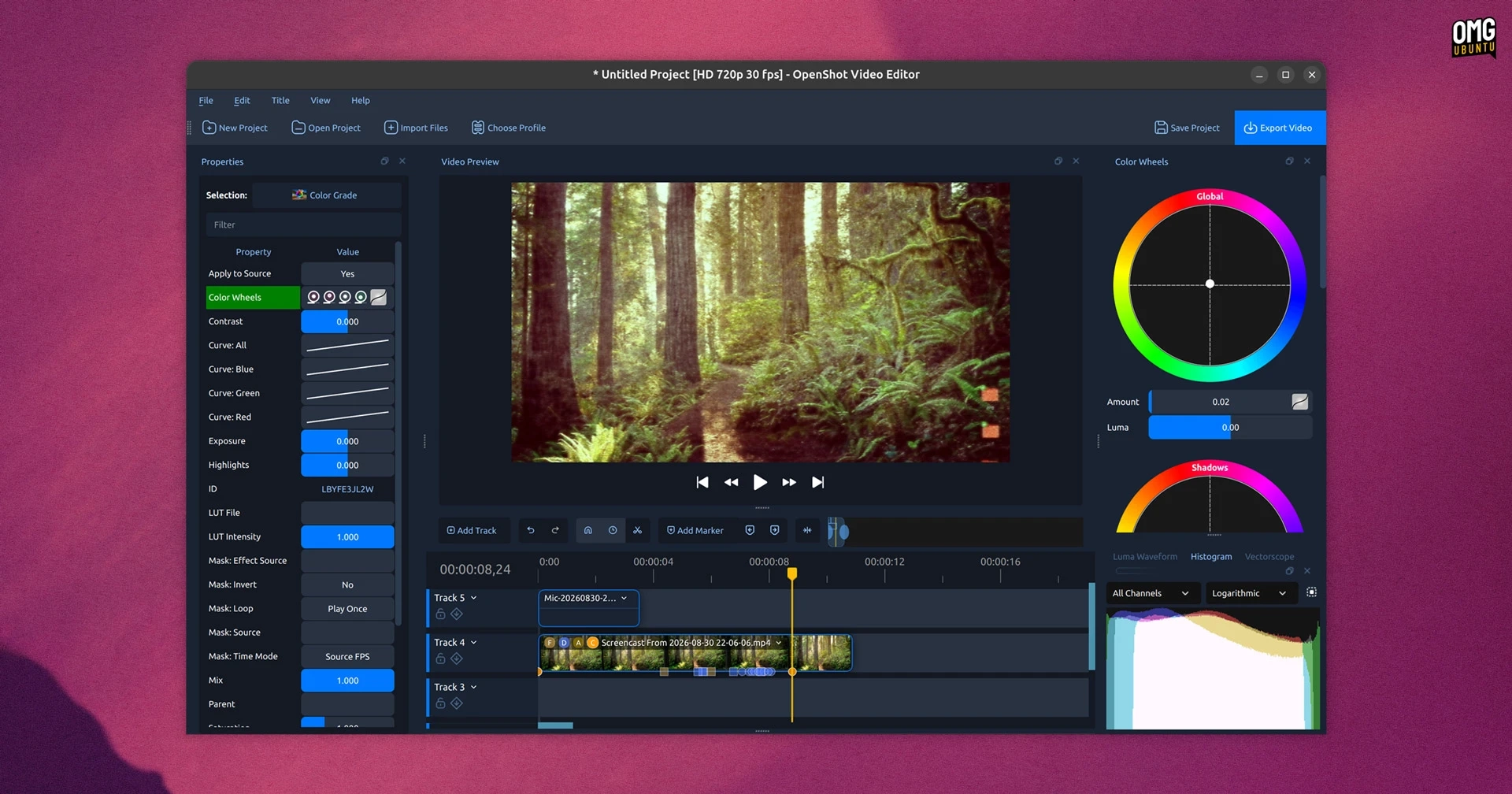Open the File menu
This screenshot has height=794, width=1512.
(x=206, y=101)
